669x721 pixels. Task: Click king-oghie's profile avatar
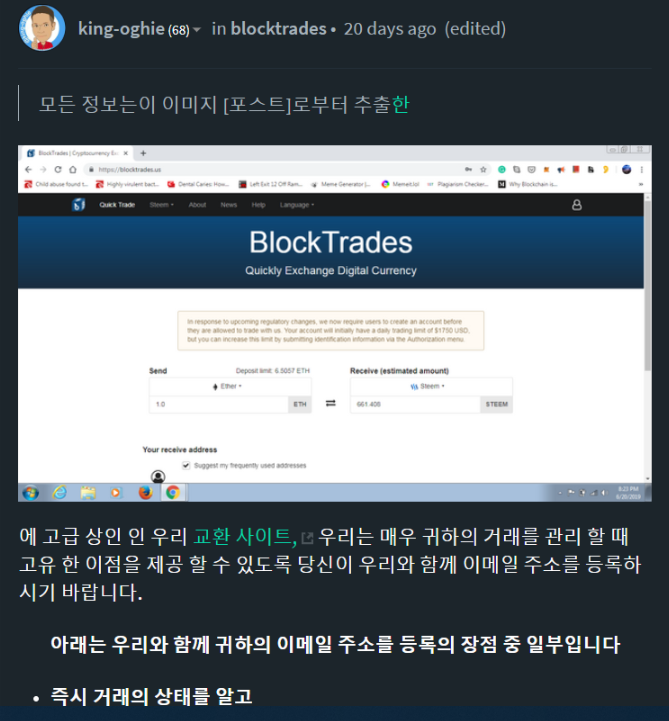42,28
